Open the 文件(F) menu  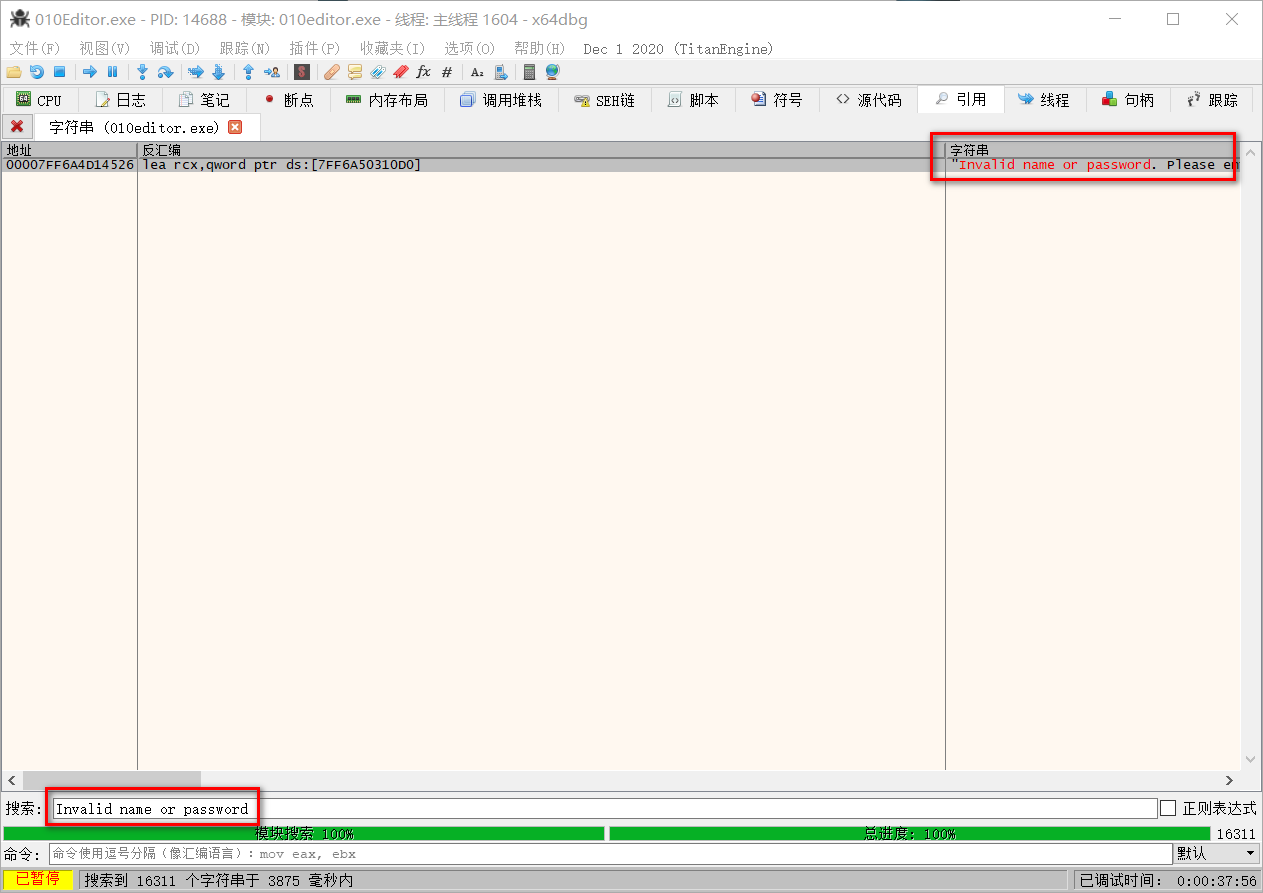(x=35, y=48)
